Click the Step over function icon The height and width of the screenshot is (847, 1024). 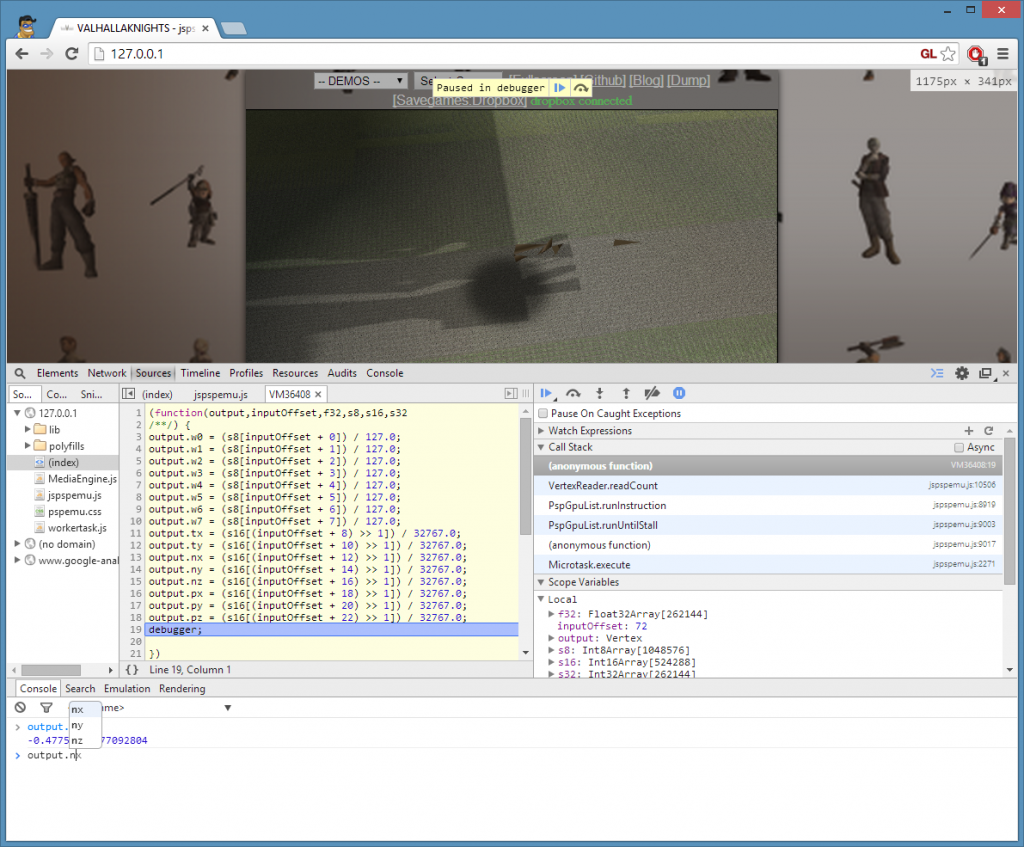pos(573,394)
